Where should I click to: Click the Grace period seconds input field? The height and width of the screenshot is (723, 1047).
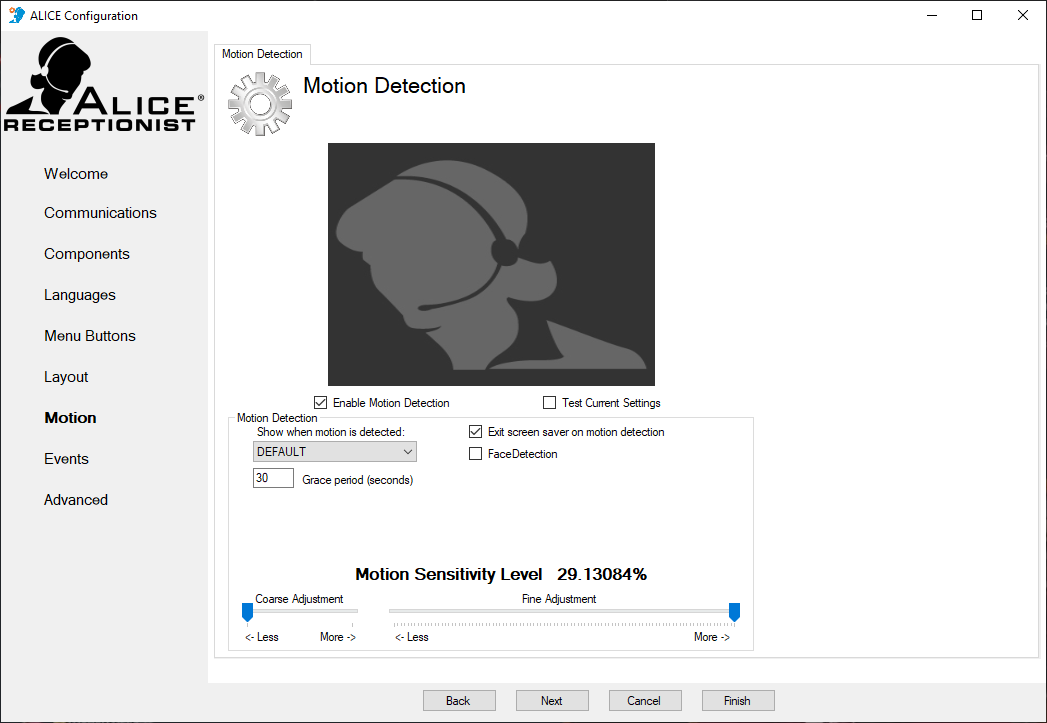[x=272, y=477]
